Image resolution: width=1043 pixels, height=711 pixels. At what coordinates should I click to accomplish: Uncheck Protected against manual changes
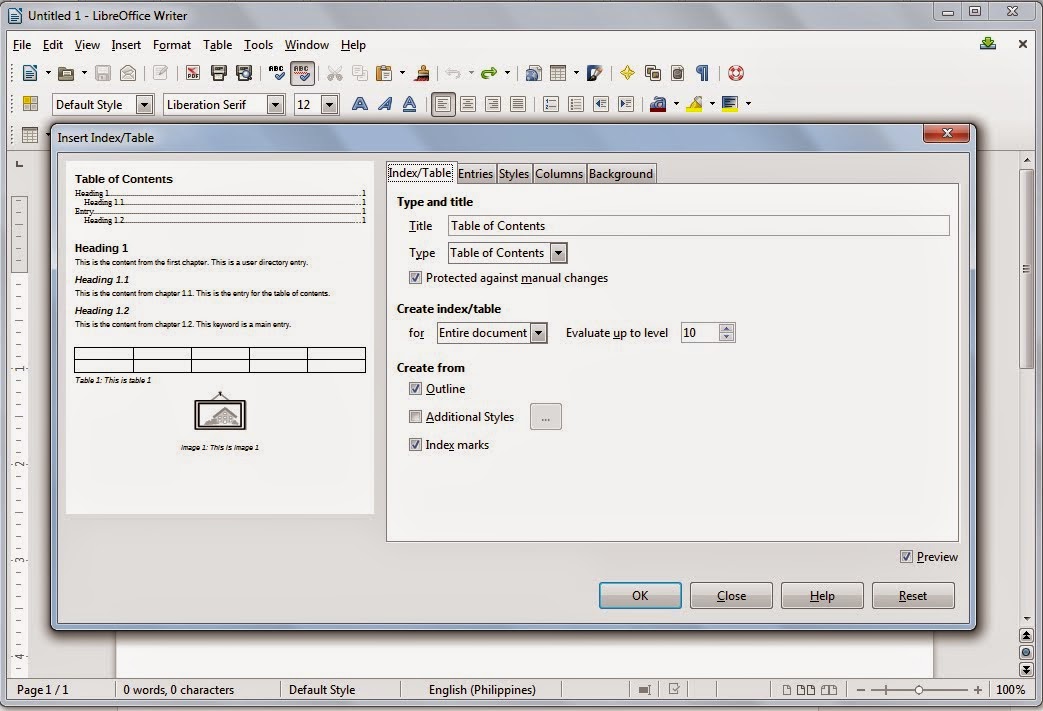(416, 278)
